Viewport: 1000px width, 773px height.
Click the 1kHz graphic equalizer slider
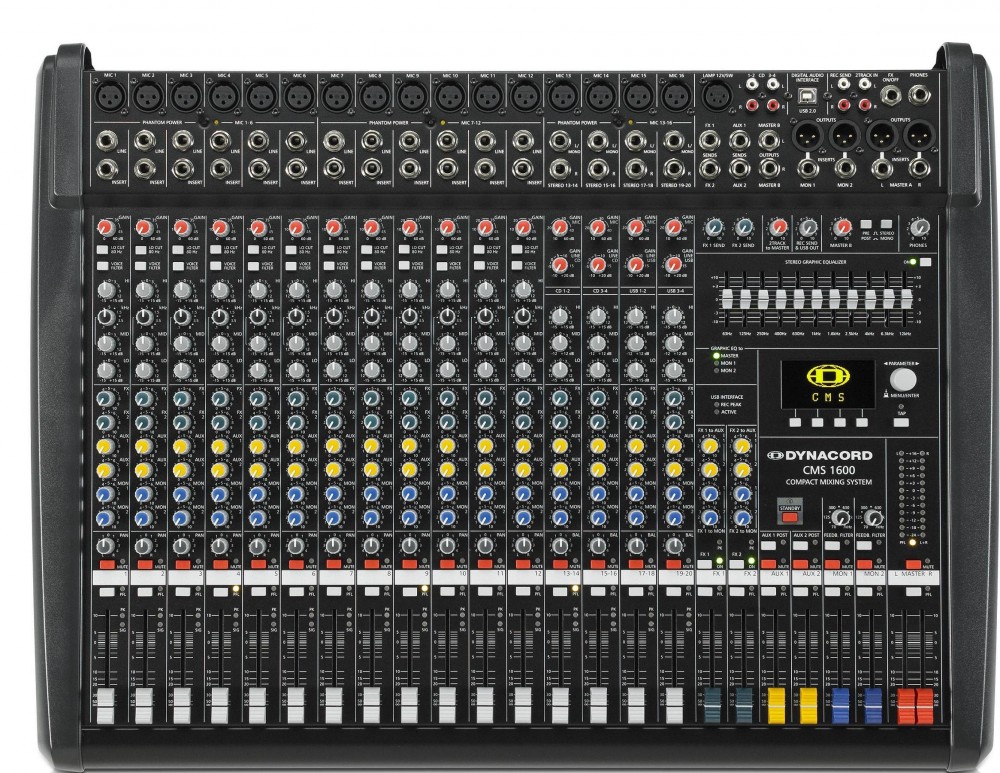tap(817, 298)
